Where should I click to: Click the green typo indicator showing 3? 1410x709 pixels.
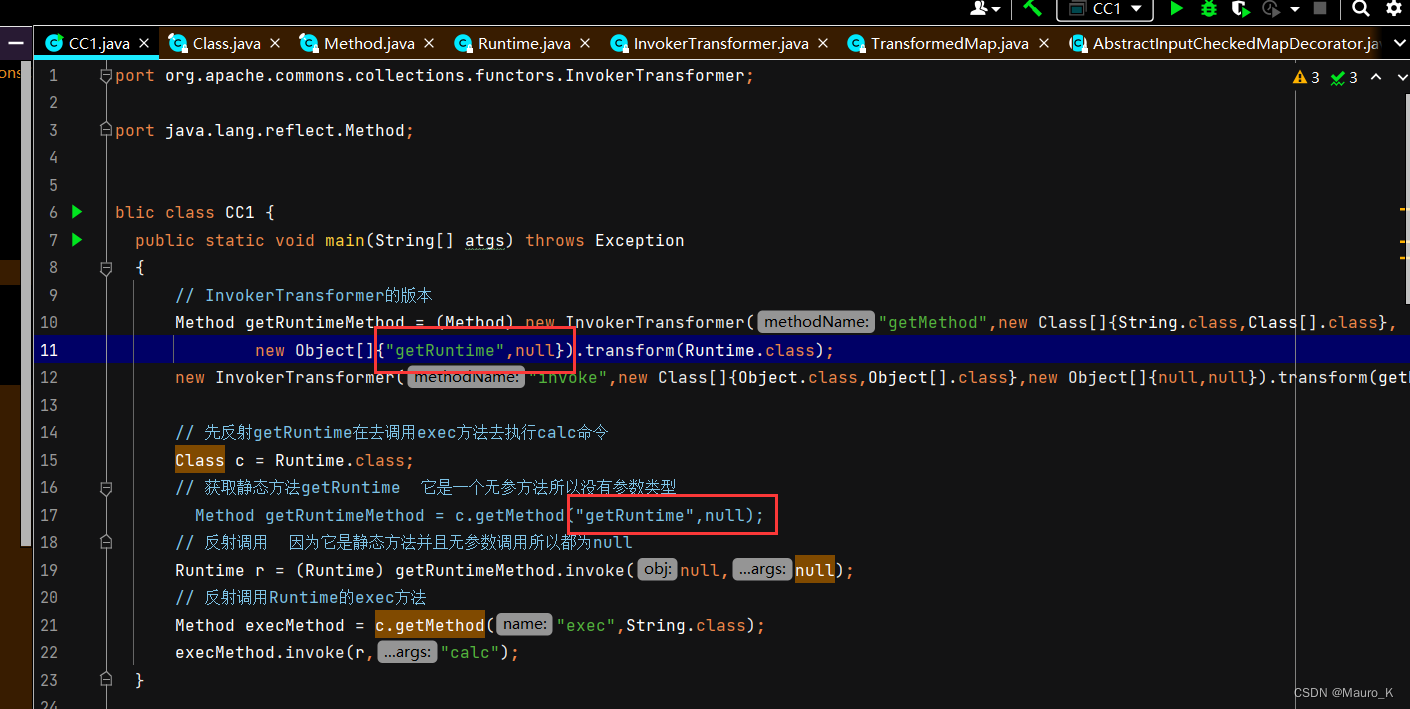[x=1344, y=77]
